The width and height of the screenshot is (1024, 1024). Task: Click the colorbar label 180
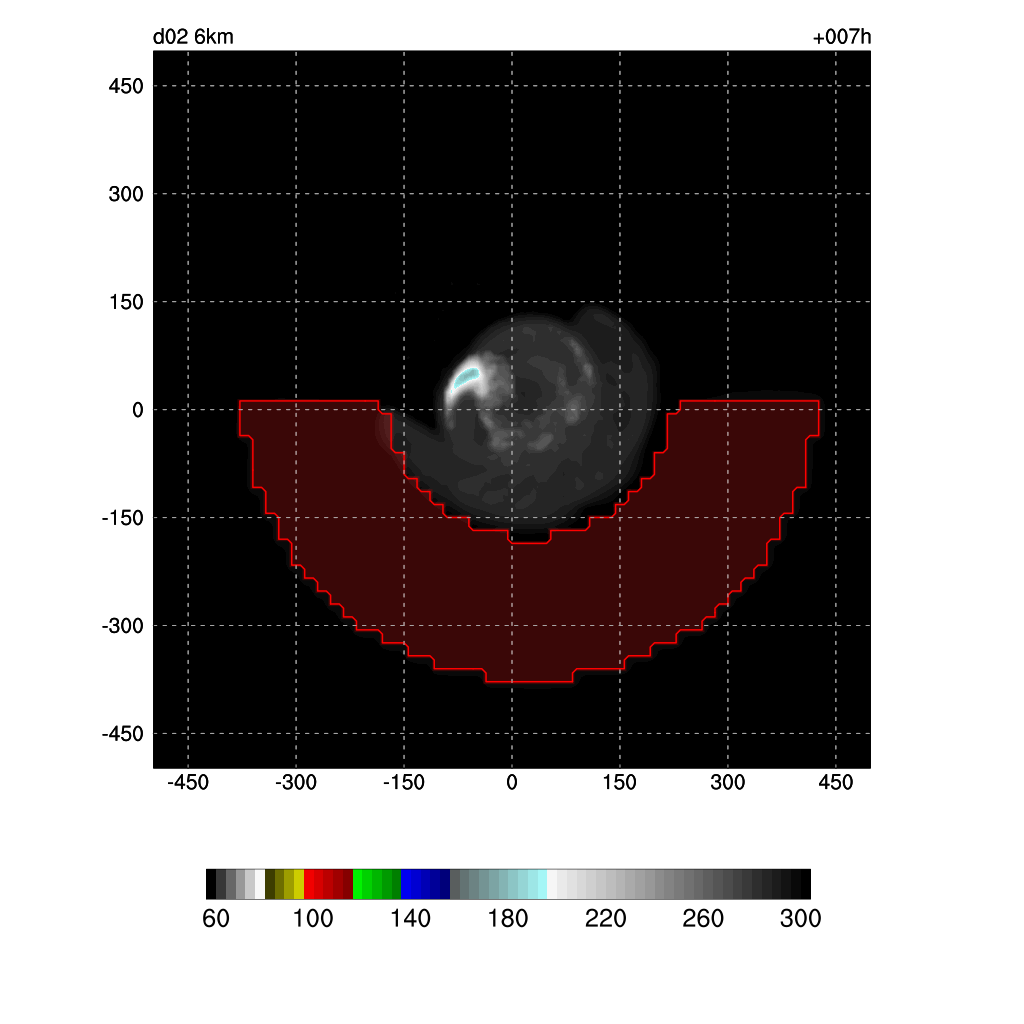(507, 918)
